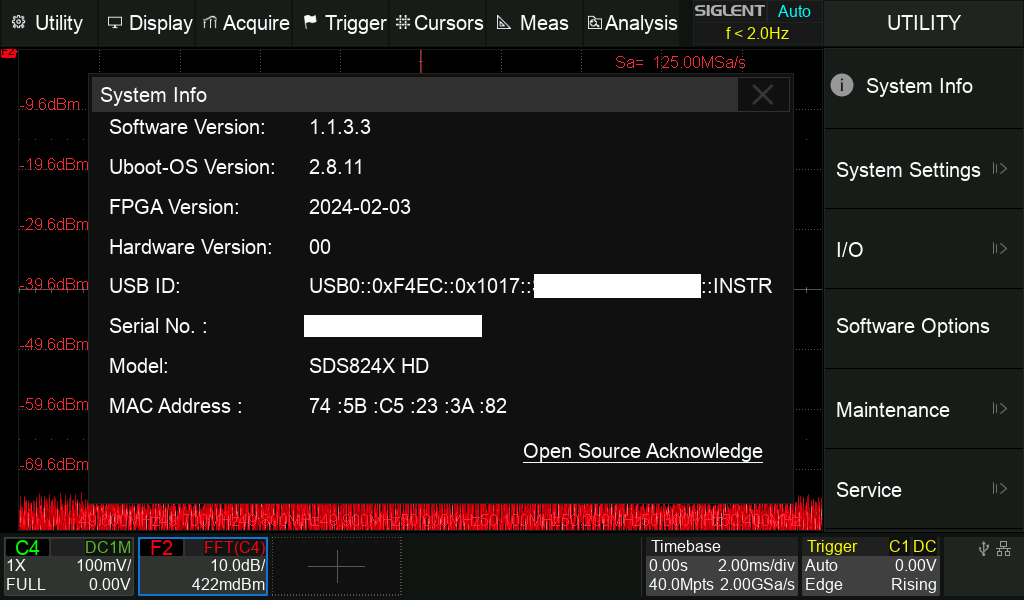Click the USB ID string
The height and width of the screenshot is (600, 1024).
coord(541,286)
